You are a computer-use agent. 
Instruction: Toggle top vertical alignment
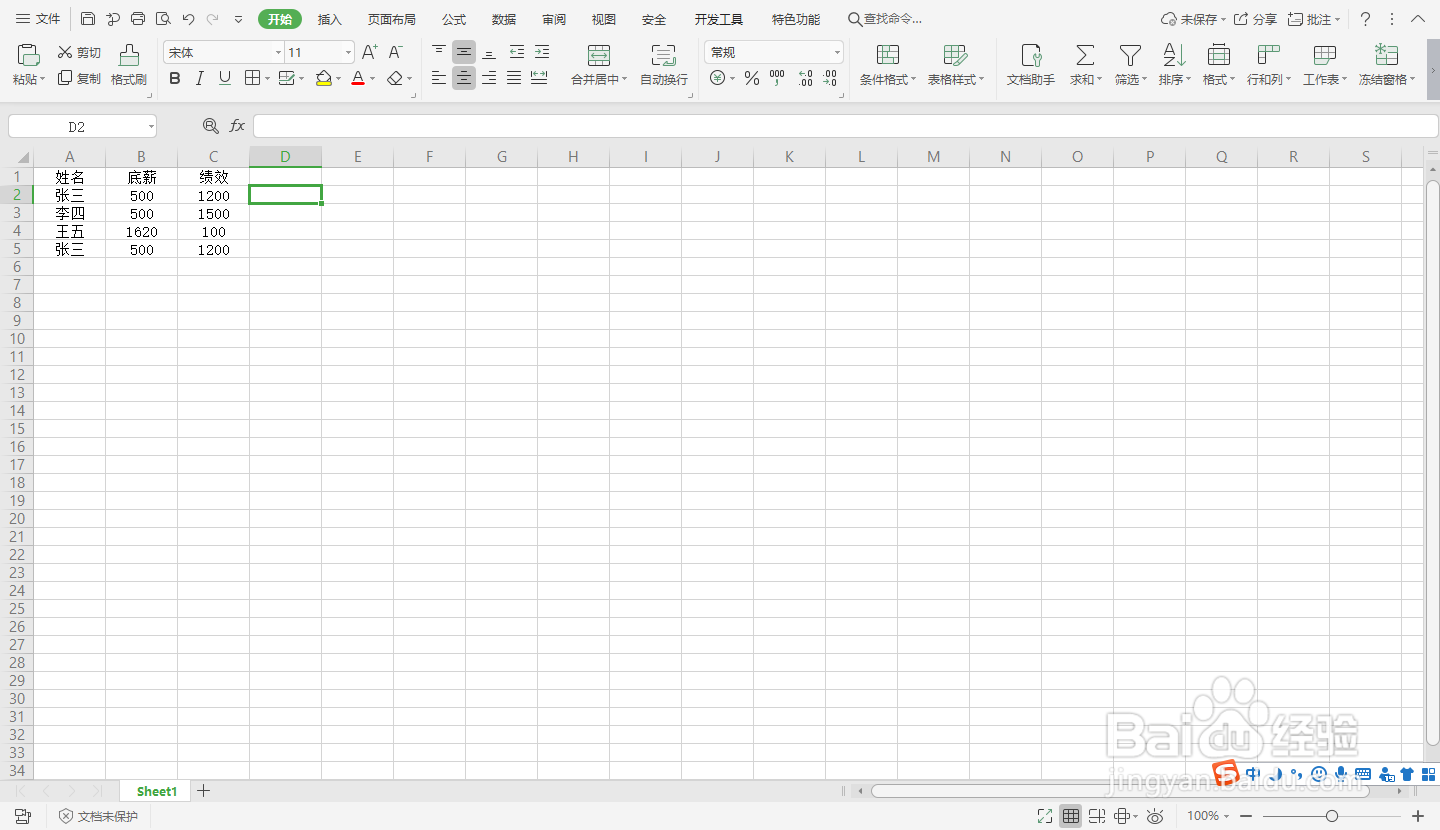439,52
